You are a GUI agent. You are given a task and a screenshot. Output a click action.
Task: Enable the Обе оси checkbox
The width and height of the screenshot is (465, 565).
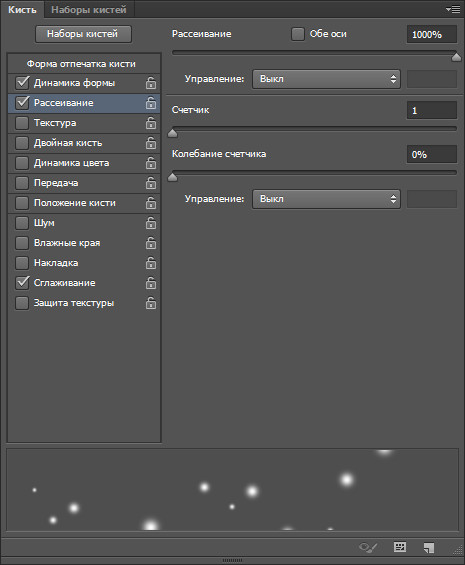(298, 34)
